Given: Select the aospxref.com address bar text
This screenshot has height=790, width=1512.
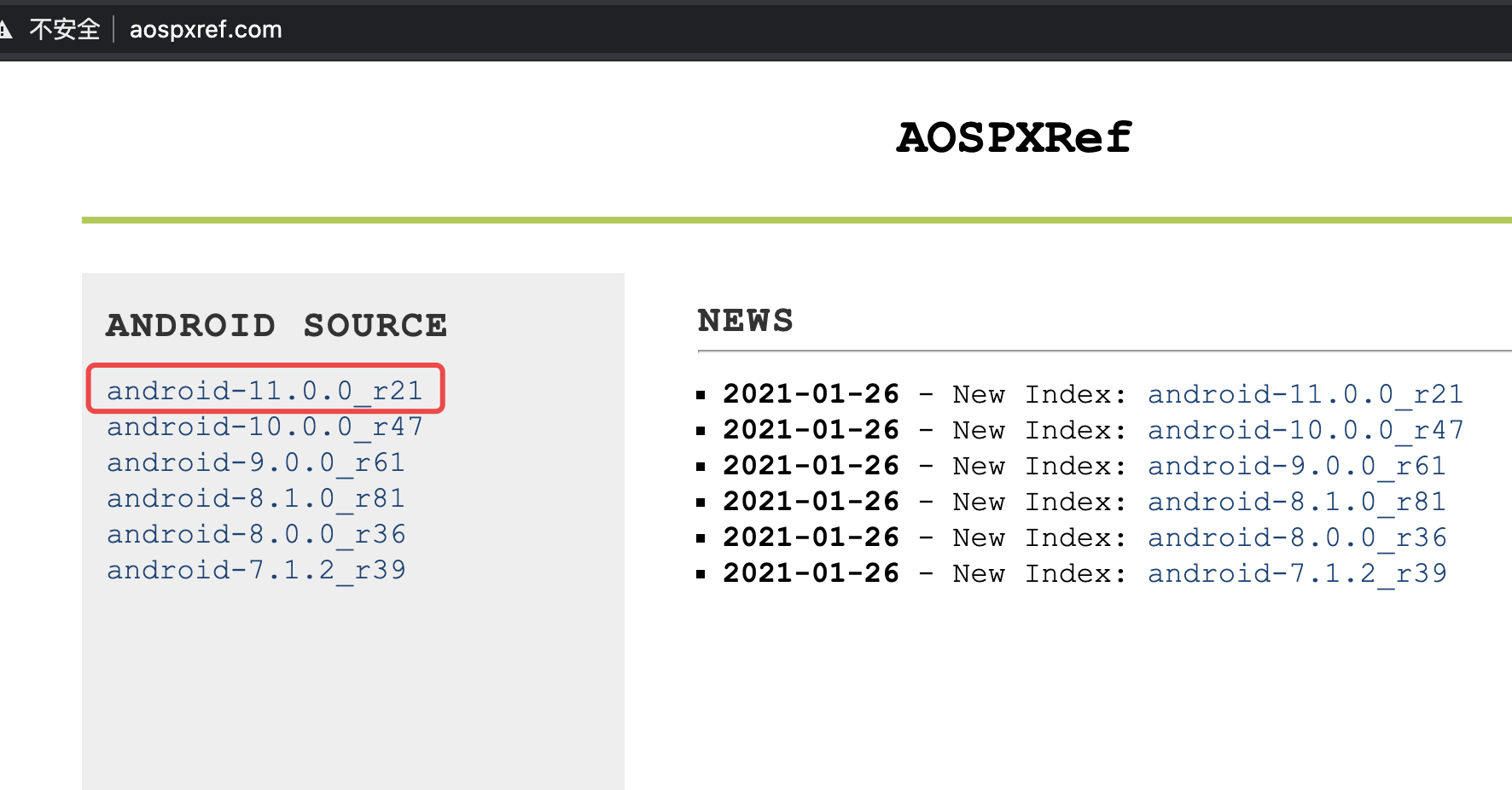Looking at the screenshot, I should 205,30.
